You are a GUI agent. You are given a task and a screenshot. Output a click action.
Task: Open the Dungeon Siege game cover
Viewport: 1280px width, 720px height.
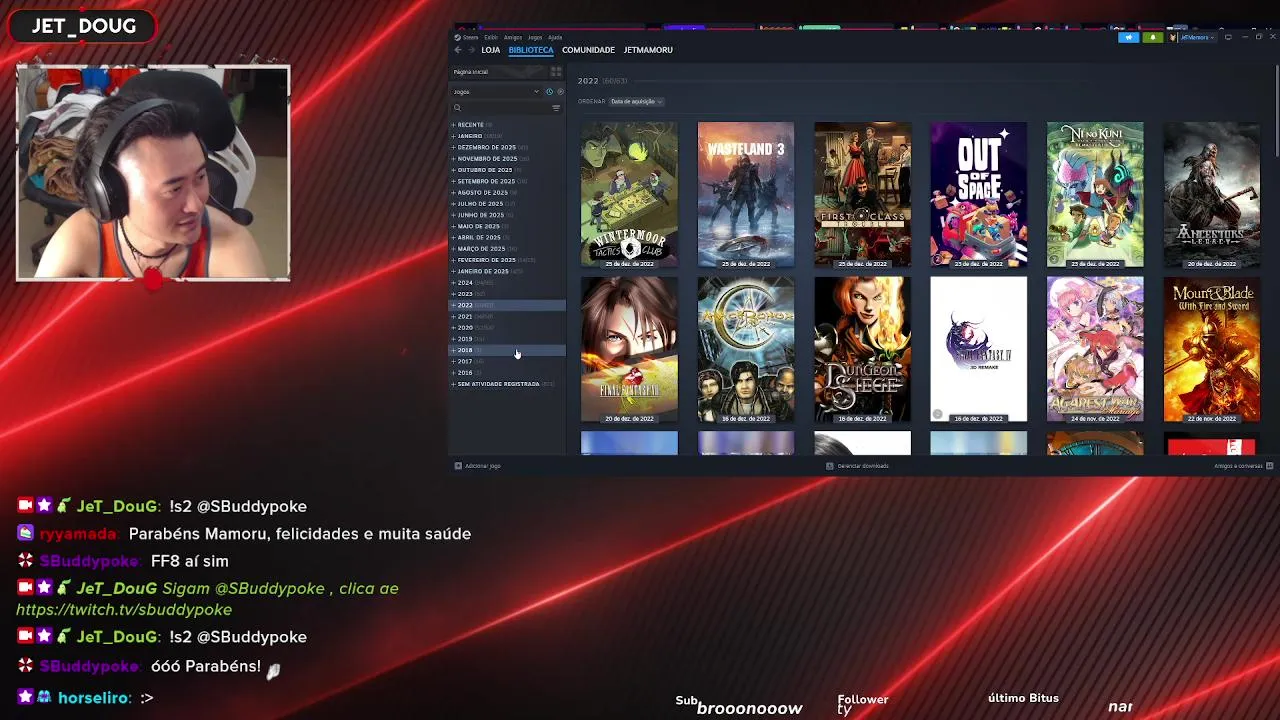(x=862, y=350)
